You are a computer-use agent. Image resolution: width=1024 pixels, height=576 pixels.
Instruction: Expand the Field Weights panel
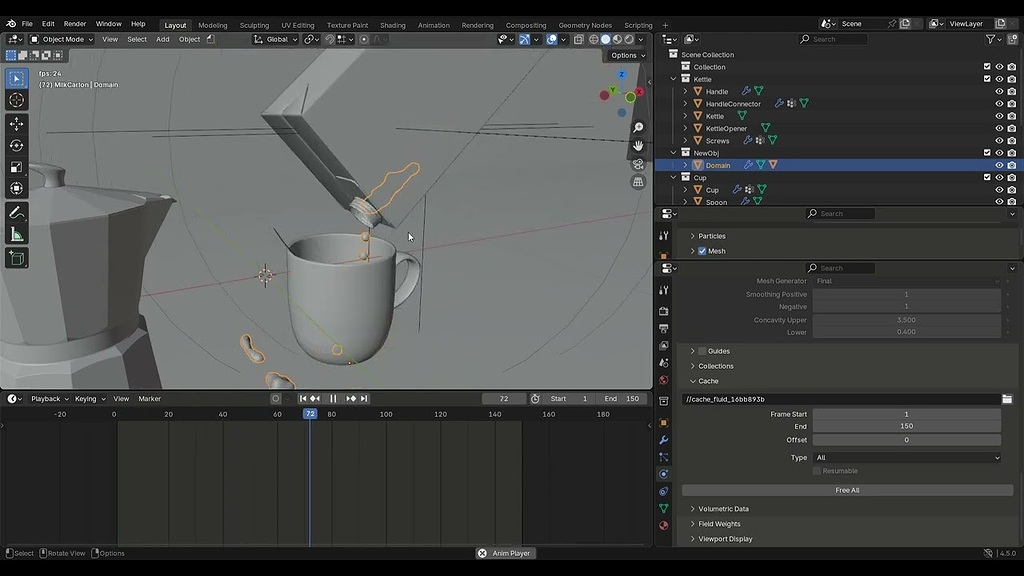tap(719, 524)
